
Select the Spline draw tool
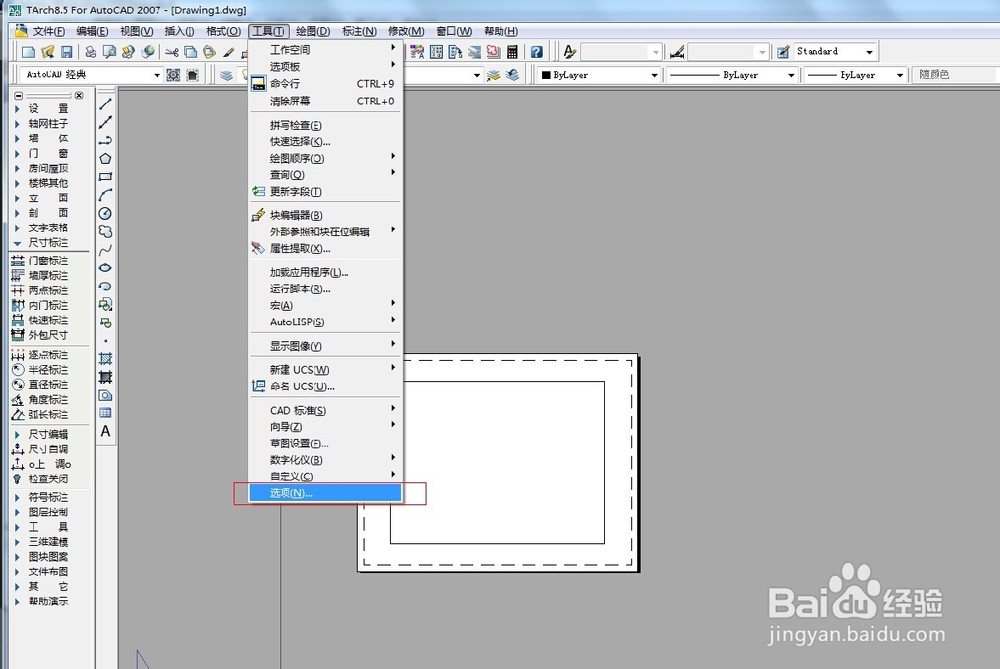[x=106, y=249]
